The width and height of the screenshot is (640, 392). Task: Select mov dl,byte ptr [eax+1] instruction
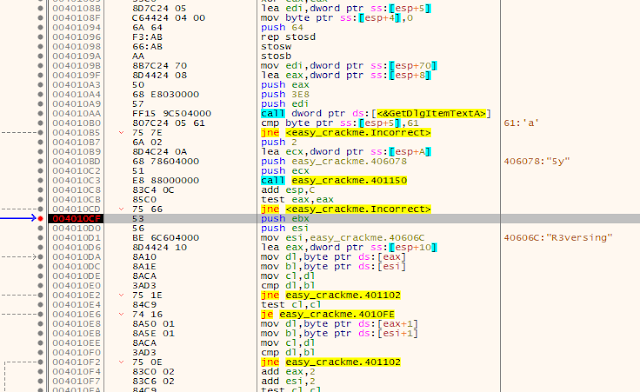tap(340, 324)
